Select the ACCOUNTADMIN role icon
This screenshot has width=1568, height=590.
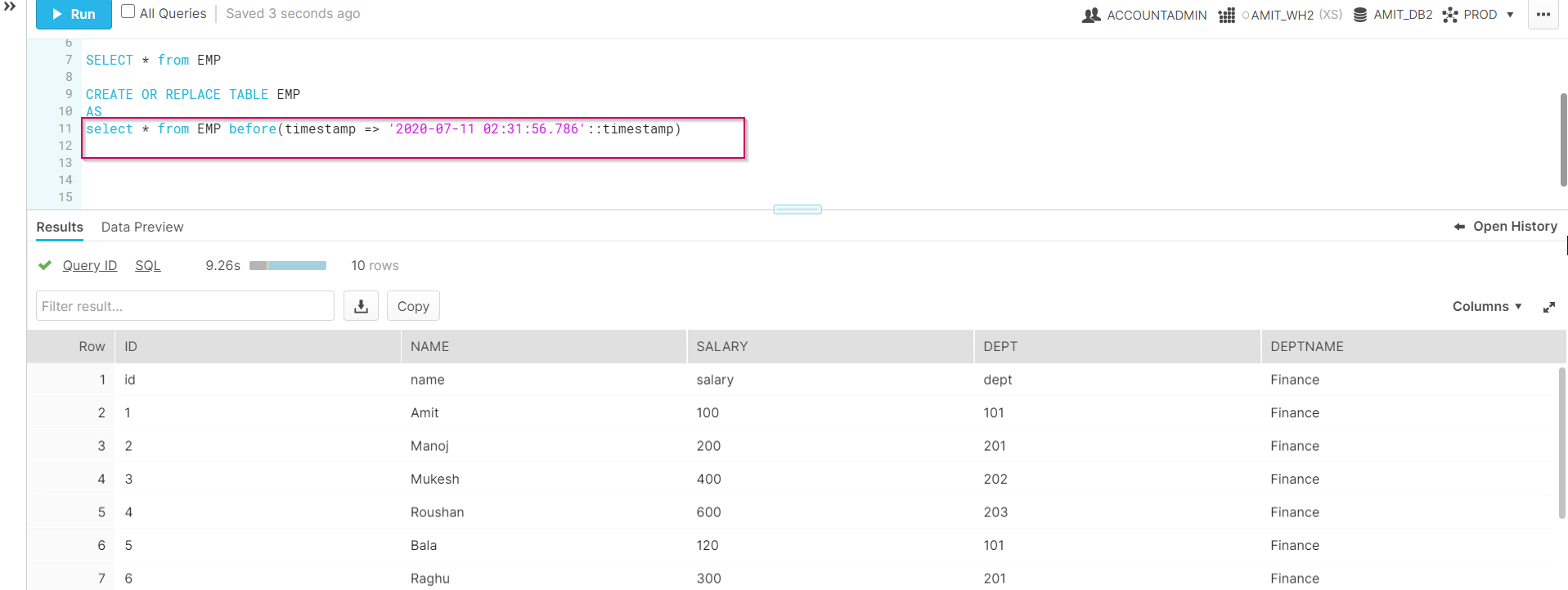[x=1091, y=15]
